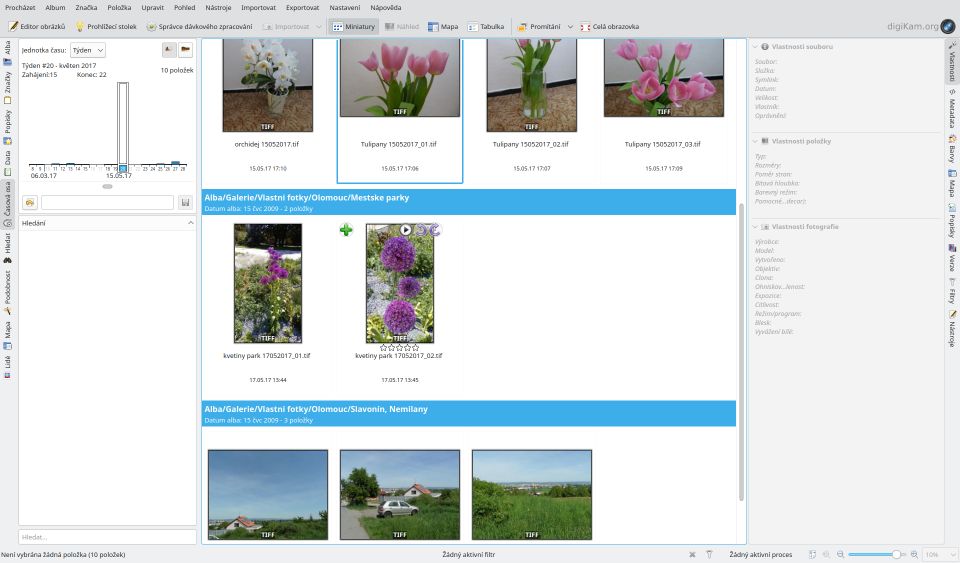Open the Exportovat menu
Viewport: 960px width, 563px height.
click(x=302, y=7)
